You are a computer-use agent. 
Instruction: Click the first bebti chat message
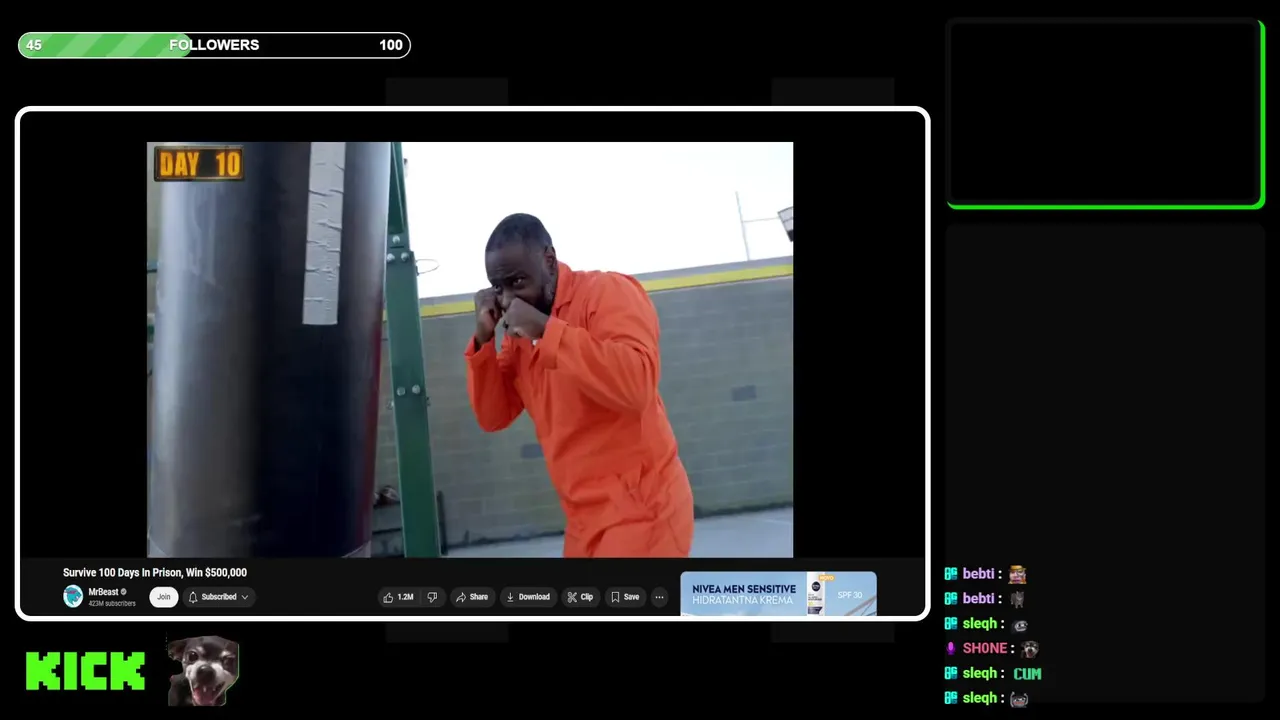click(x=986, y=574)
